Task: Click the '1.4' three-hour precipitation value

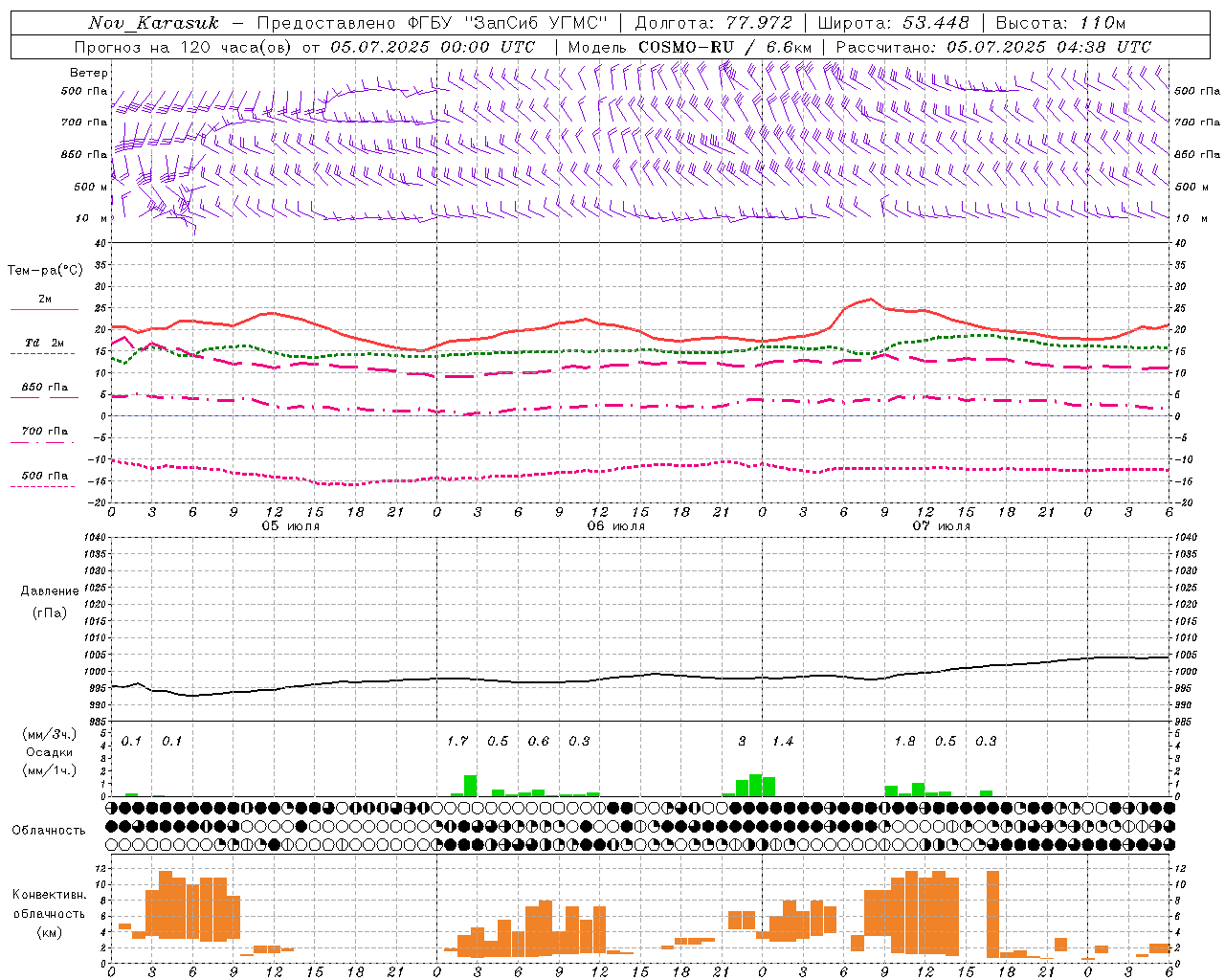Action: (783, 742)
